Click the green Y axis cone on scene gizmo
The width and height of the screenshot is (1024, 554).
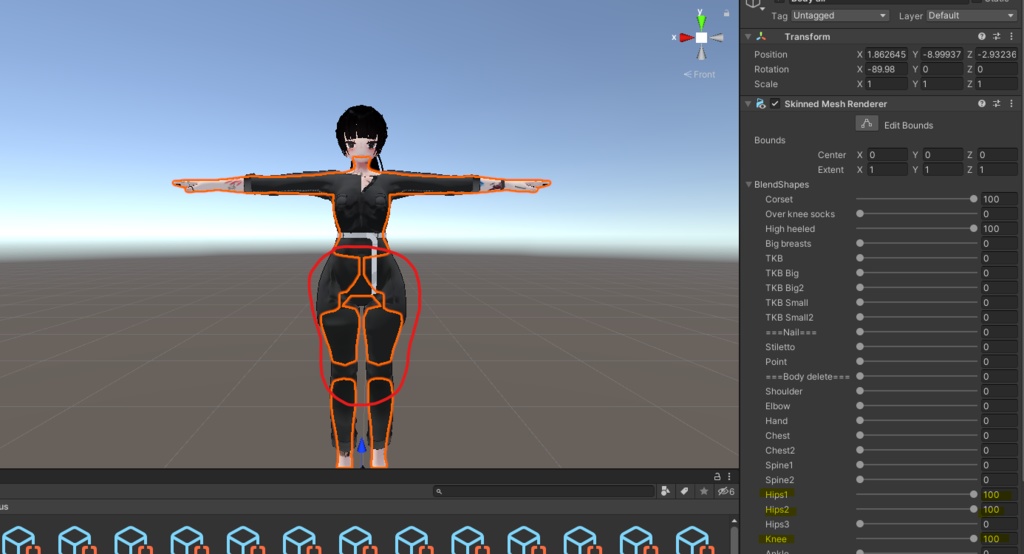click(701, 22)
